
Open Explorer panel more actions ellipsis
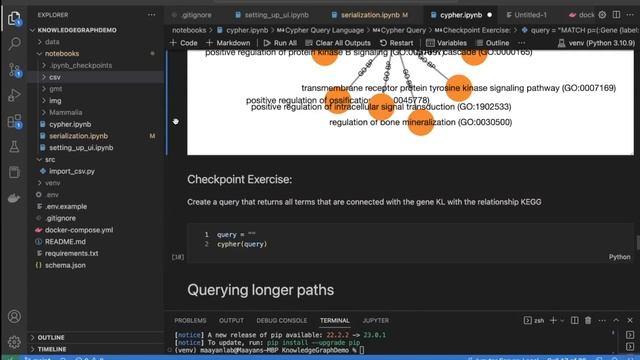[x=151, y=15]
